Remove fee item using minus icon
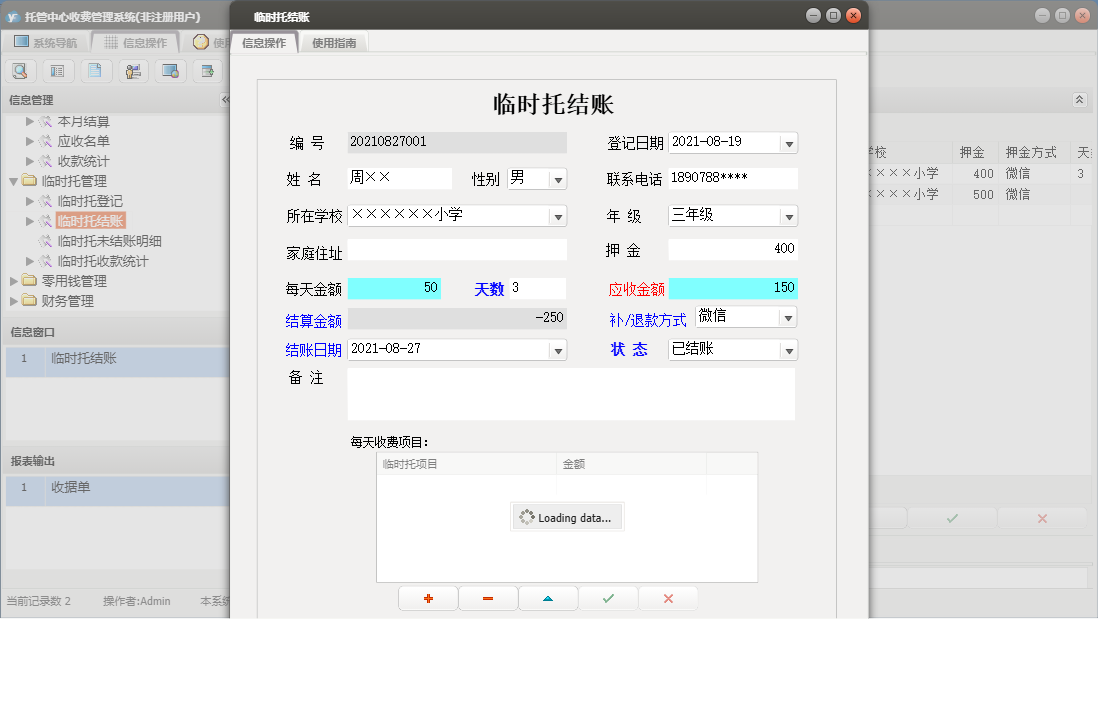This screenshot has height=705, width=1098. coord(488,597)
